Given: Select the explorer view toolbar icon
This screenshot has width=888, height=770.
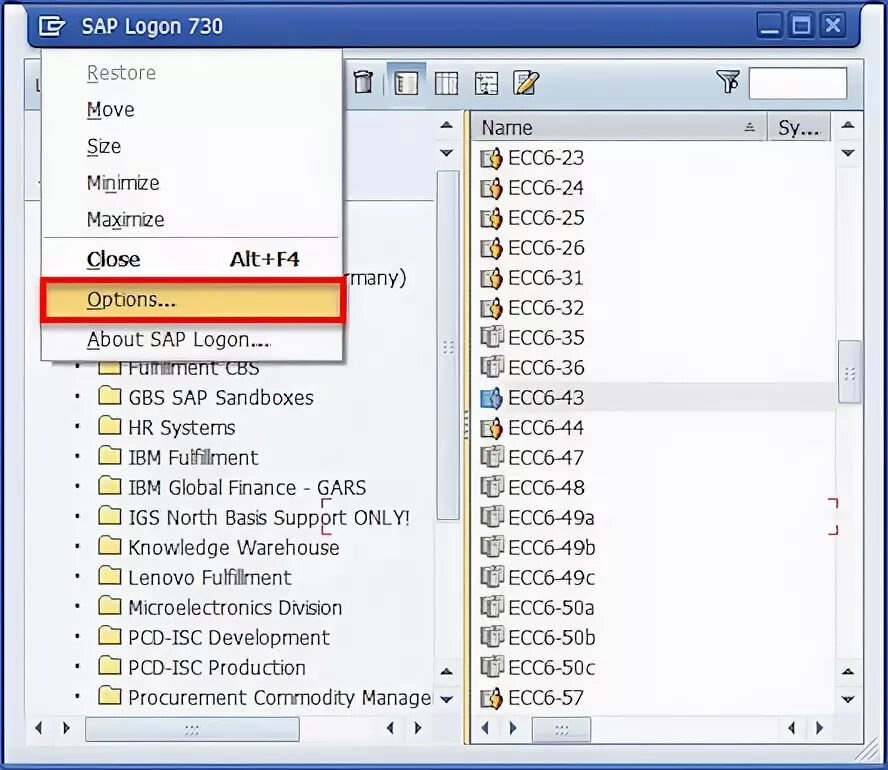Looking at the screenshot, I should point(406,83).
